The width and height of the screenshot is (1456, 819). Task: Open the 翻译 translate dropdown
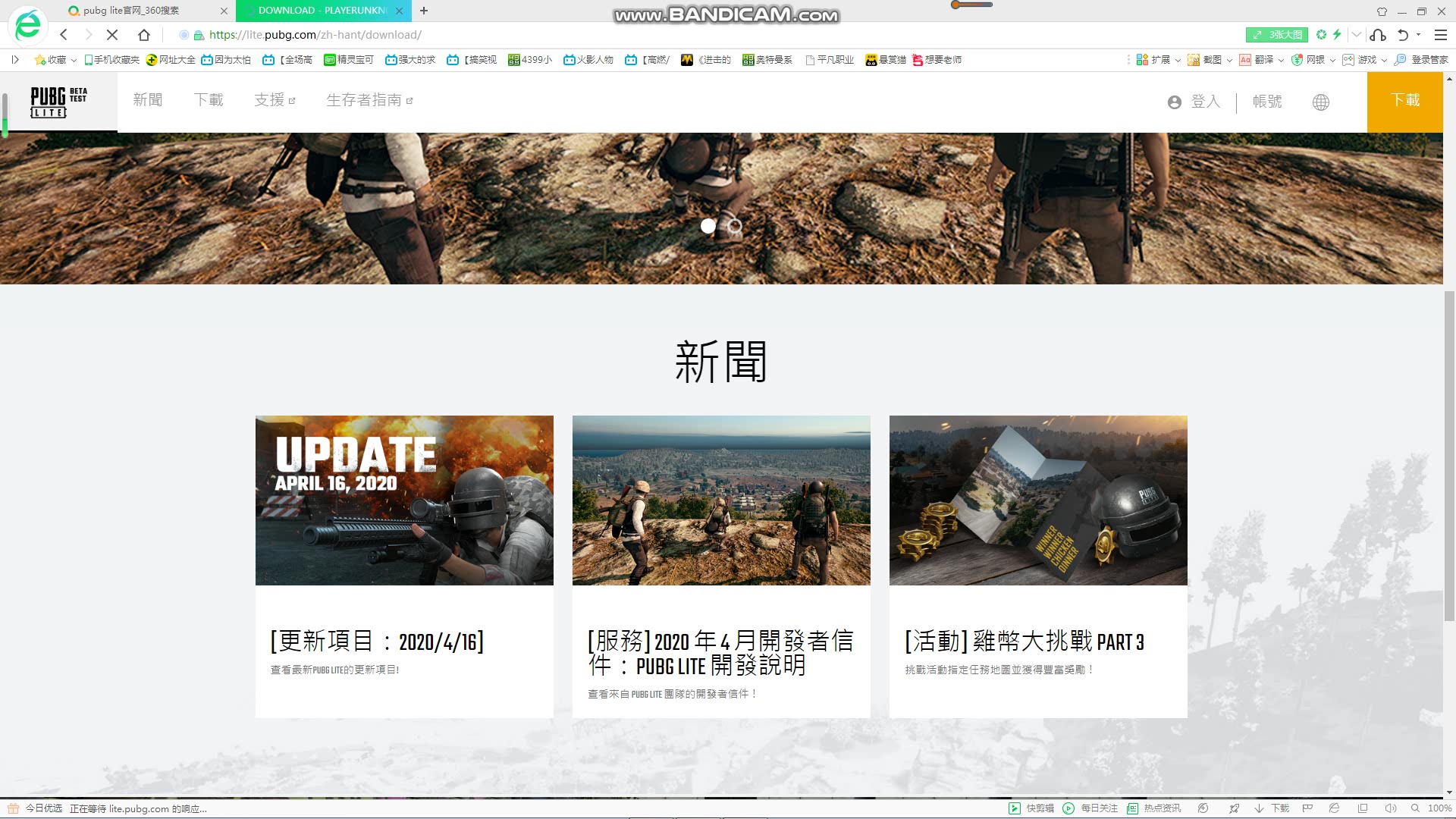tap(1261, 60)
